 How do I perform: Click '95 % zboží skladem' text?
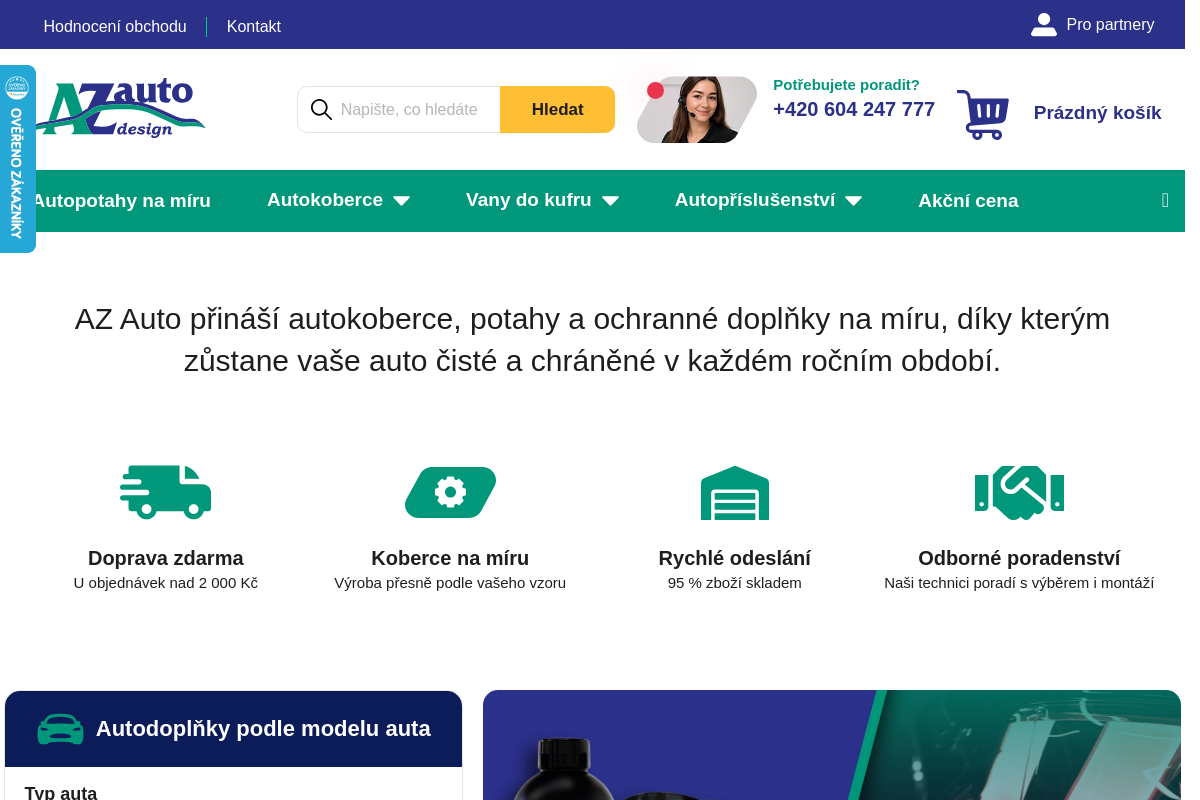pyautogui.click(x=735, y=583)
